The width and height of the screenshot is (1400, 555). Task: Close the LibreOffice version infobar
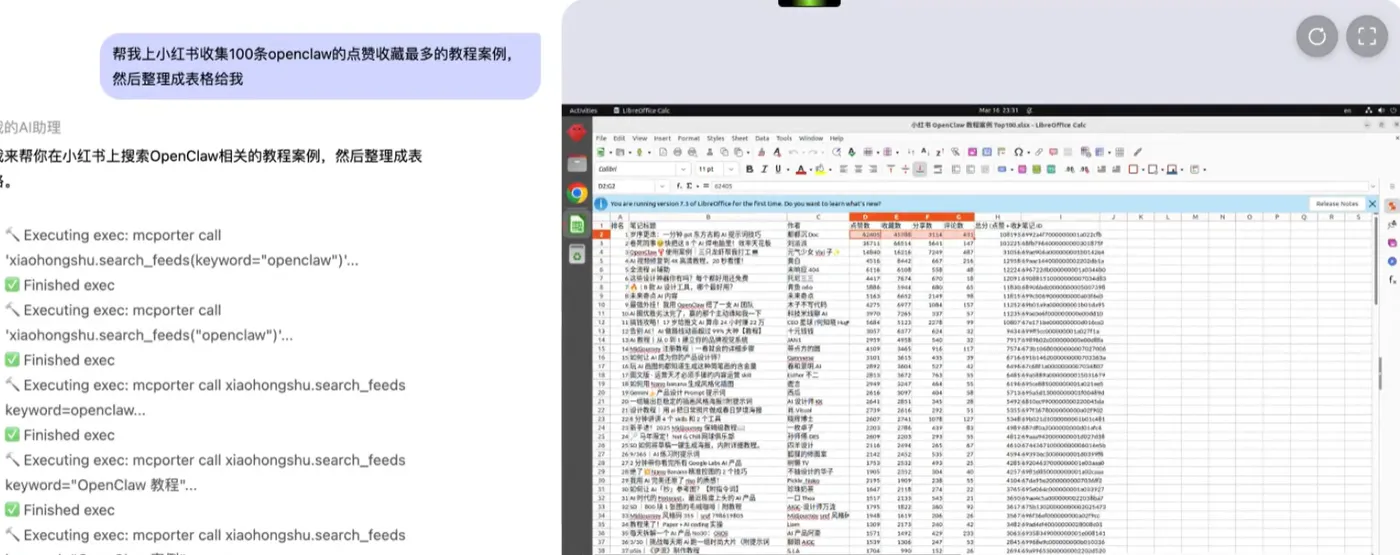point(1372,204)
